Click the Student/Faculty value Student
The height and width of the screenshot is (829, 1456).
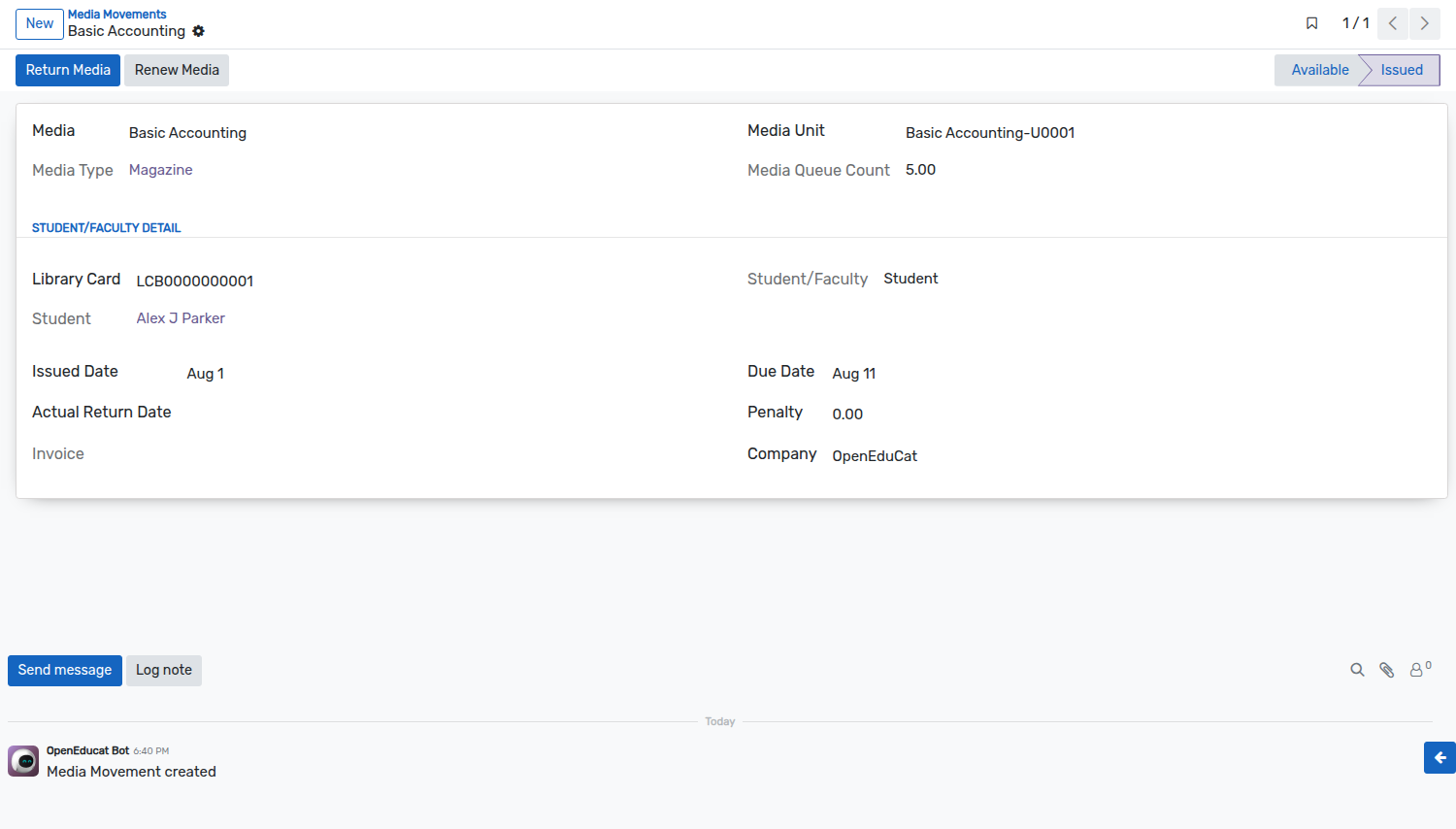(910, 279)
